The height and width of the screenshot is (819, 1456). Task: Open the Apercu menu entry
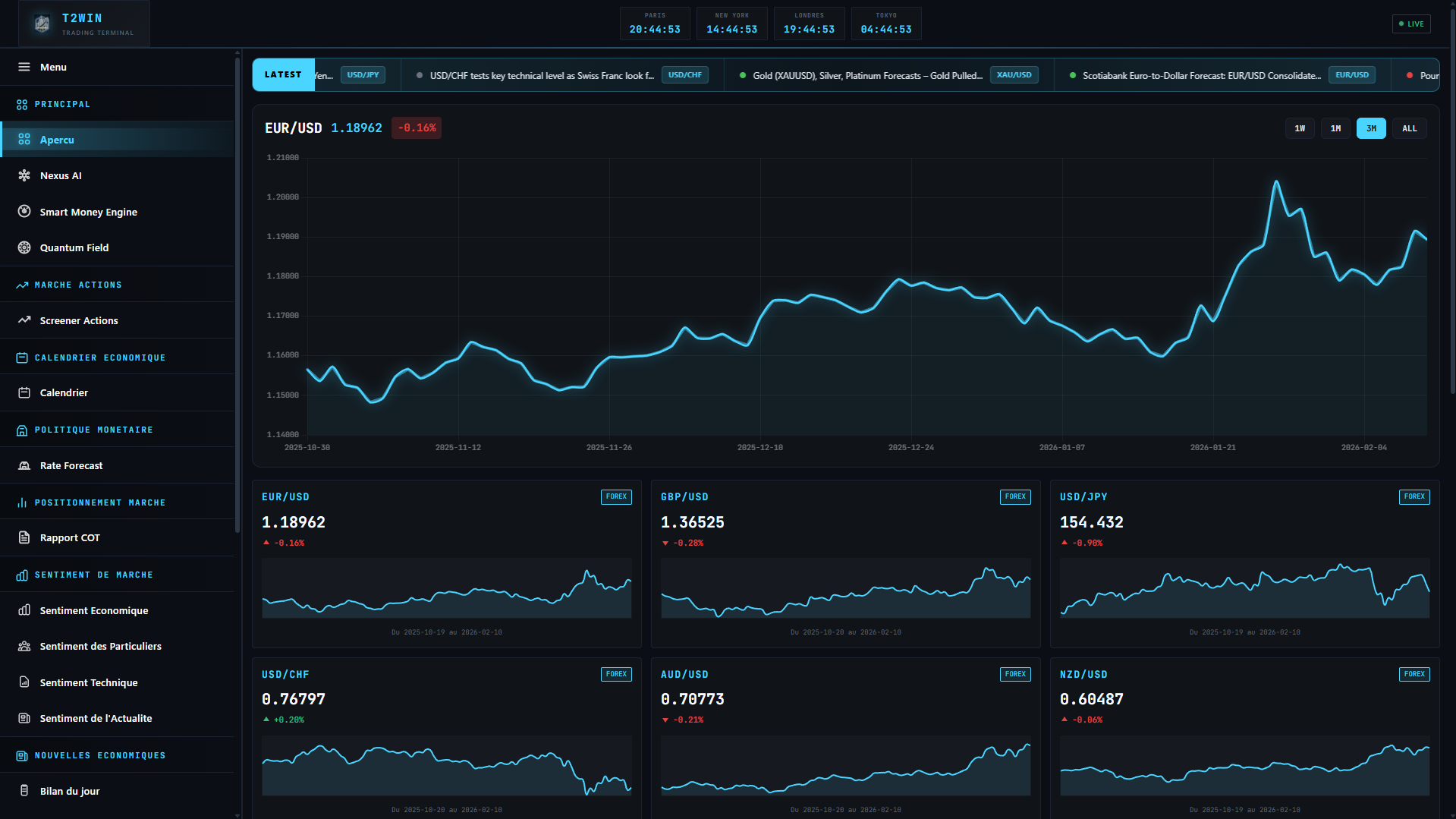click(x=57, y=140)
